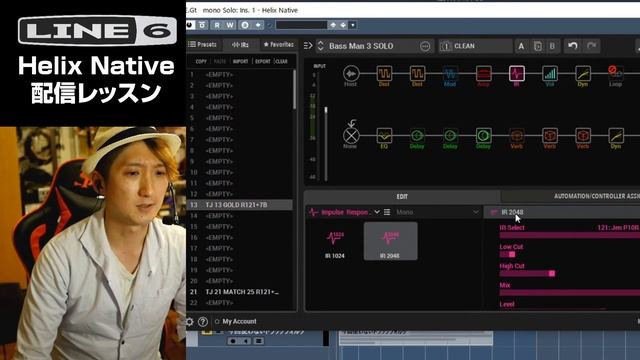
Task: Select the first Dist block after Host
Action: (384, 74)
